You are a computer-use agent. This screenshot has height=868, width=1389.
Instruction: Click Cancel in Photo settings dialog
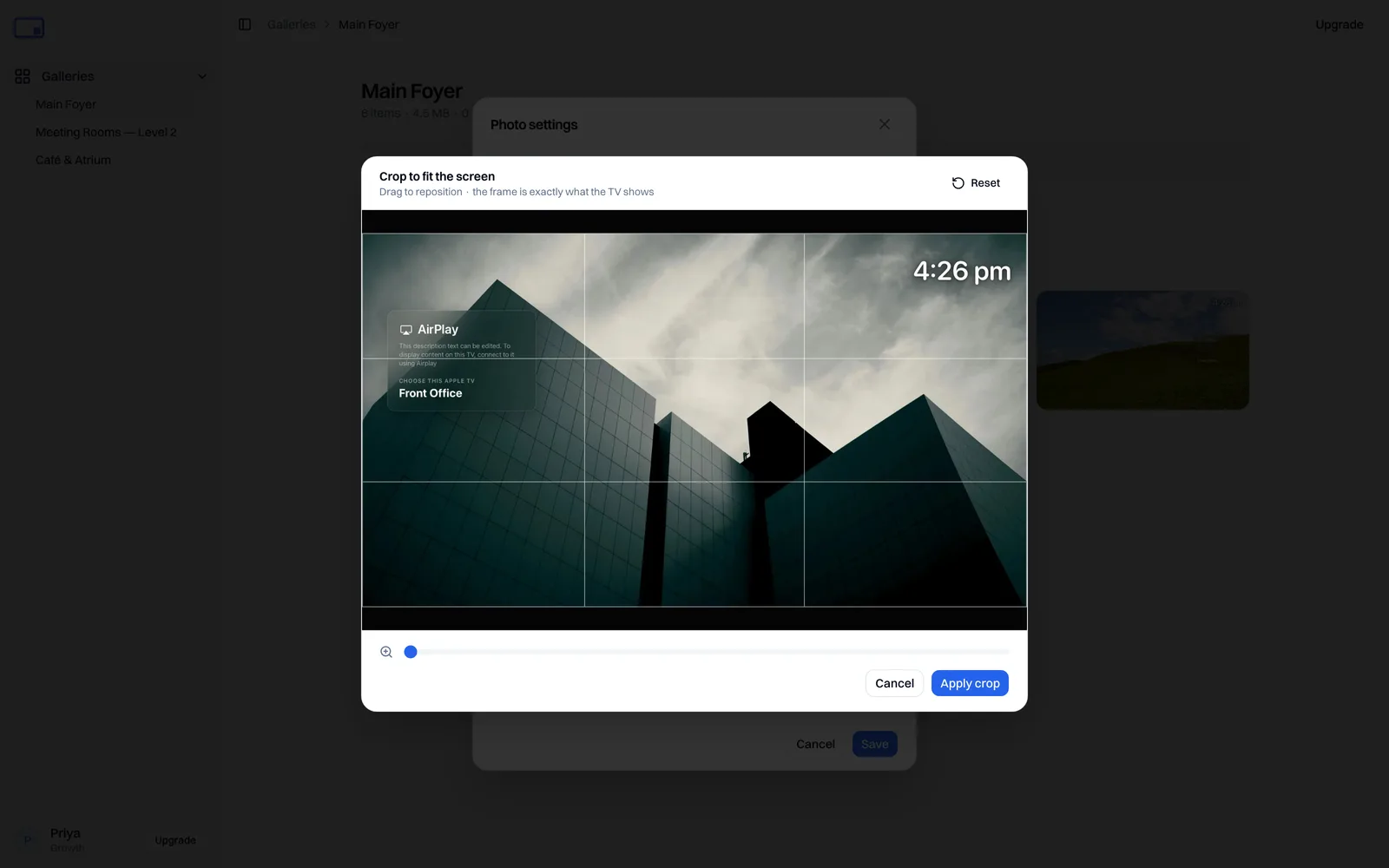pos(815,744)
